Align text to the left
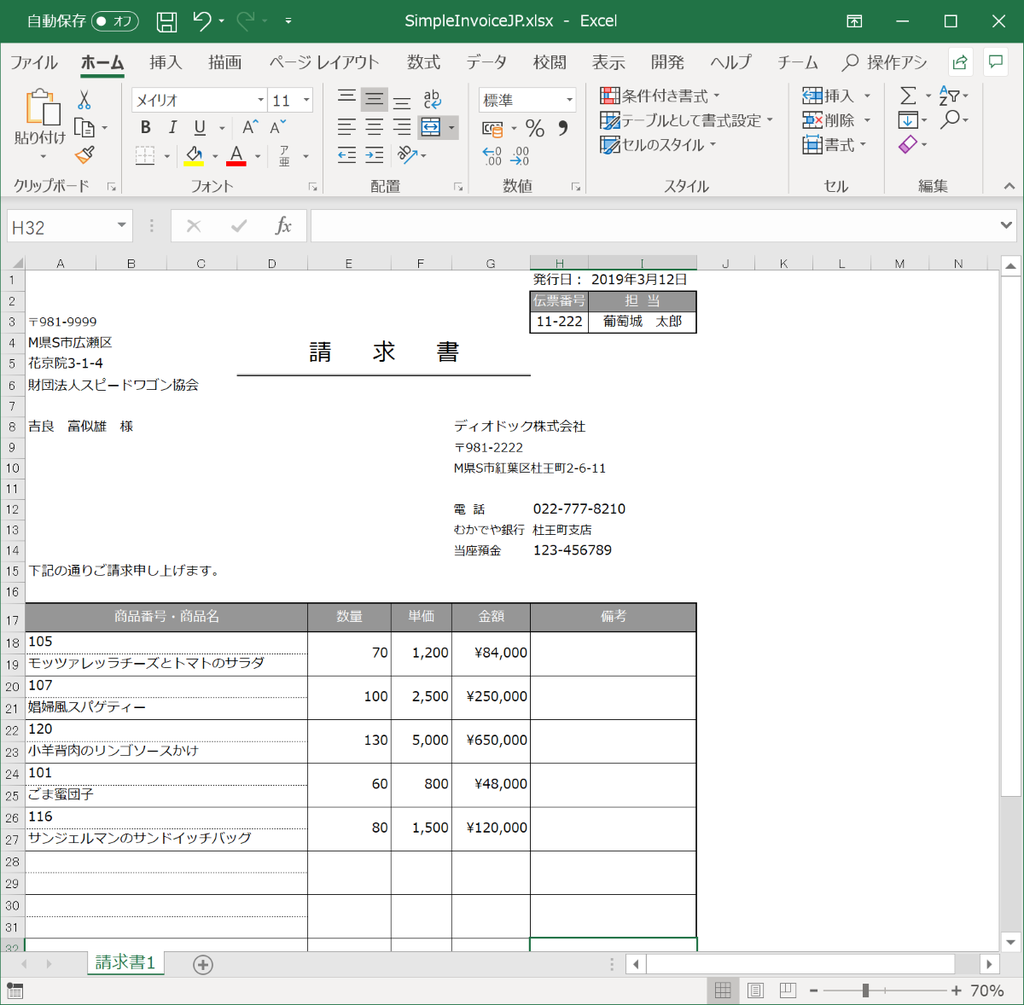 (x=346, y=127)
